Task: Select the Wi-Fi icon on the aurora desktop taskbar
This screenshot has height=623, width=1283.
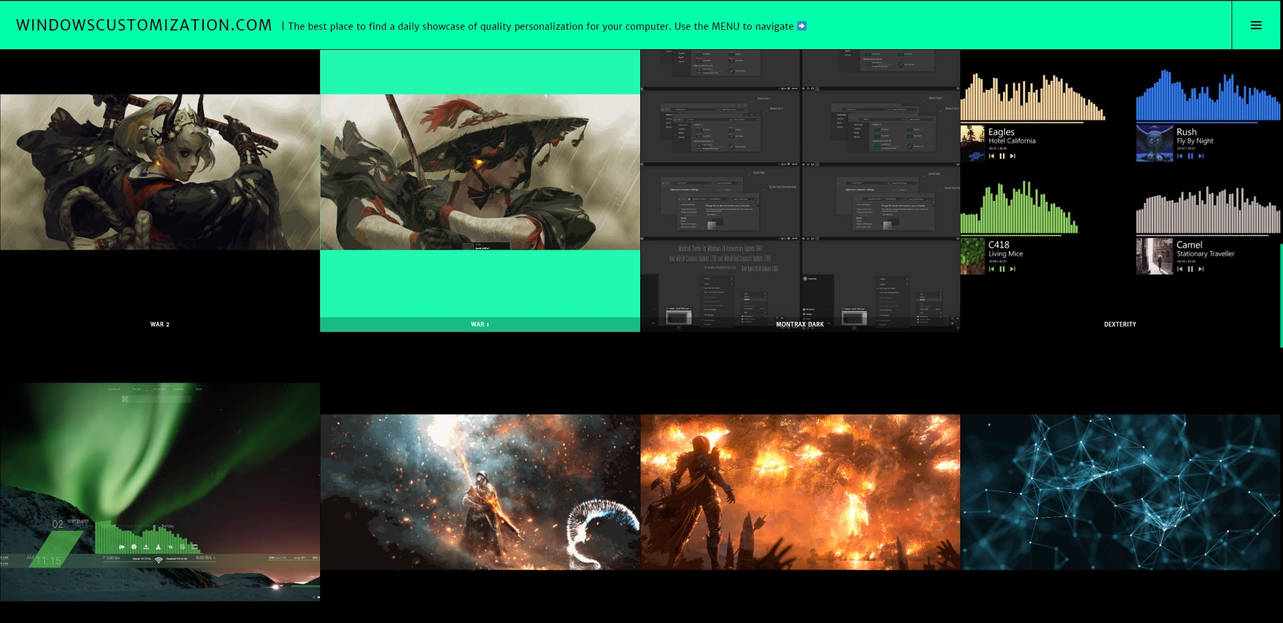Action: pyautogui.click(x=157, y=560)
